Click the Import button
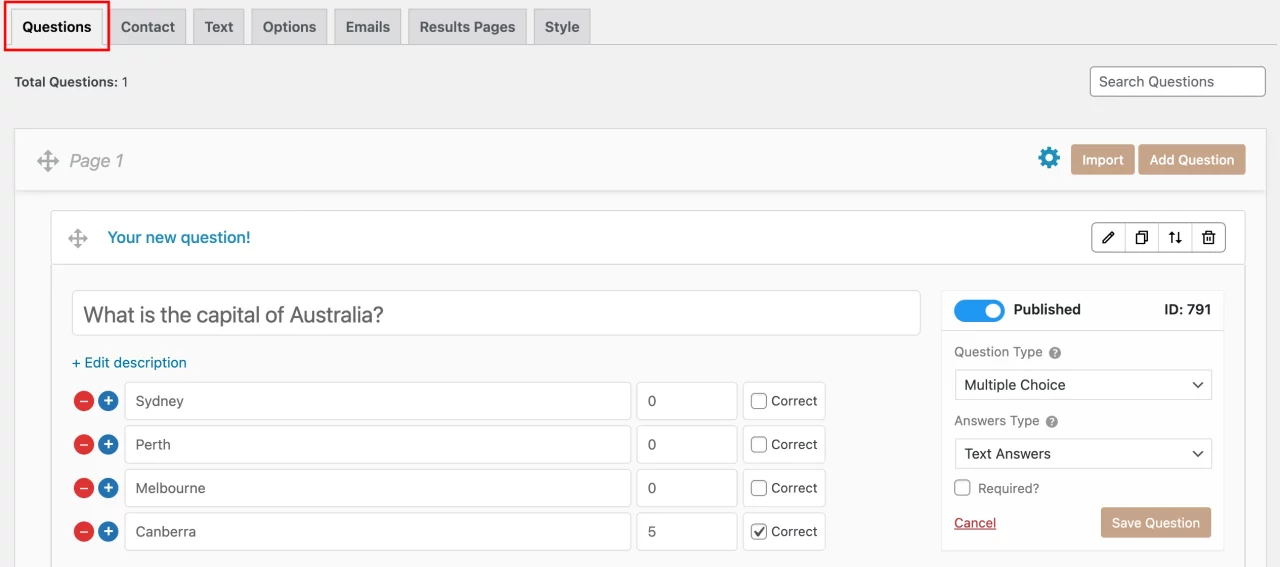 pos(1103,160)
